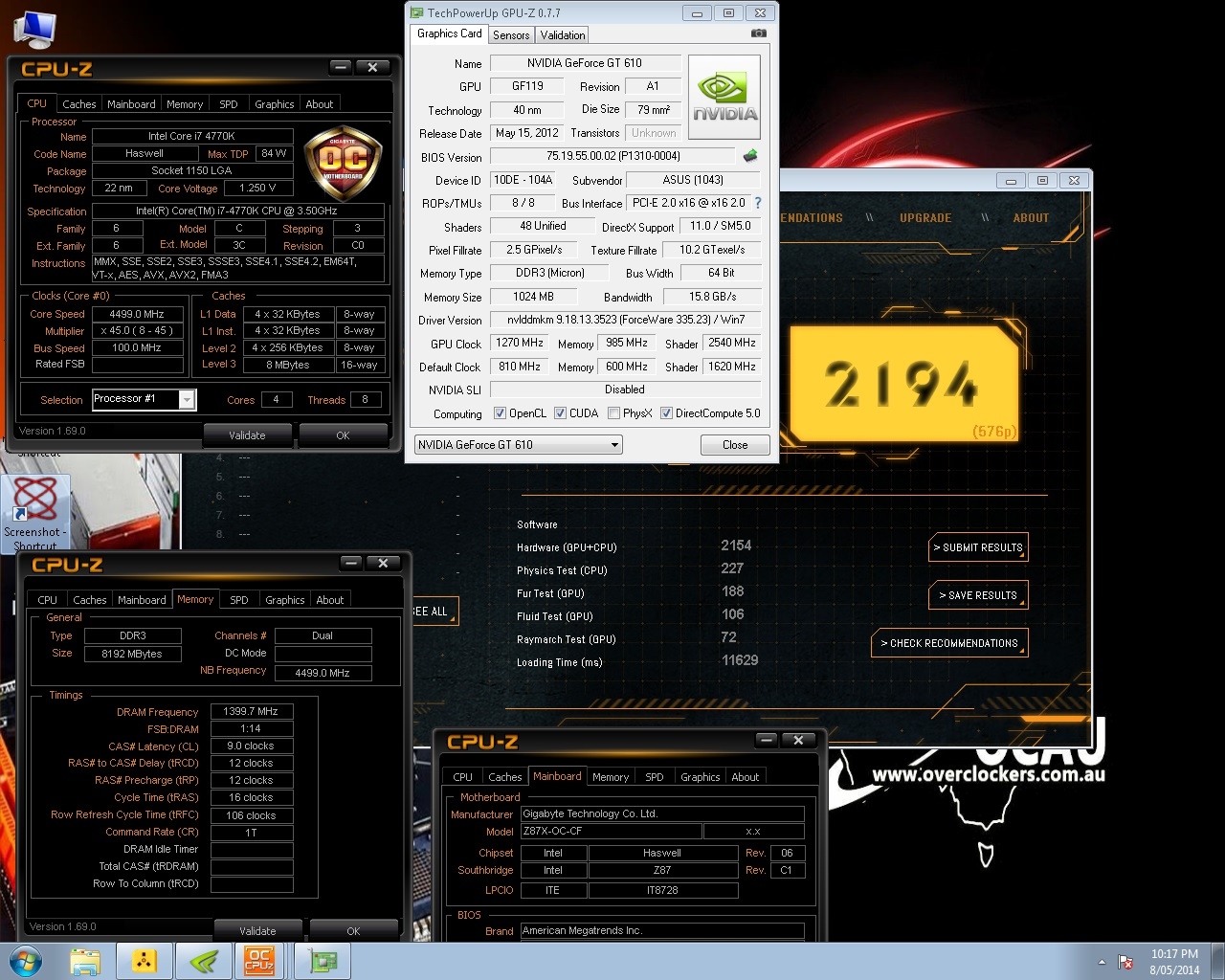Image resolution: width=1225 pixels, height=980 pixels.
Task: Click the BIOS Version text field
Action: 613,156
